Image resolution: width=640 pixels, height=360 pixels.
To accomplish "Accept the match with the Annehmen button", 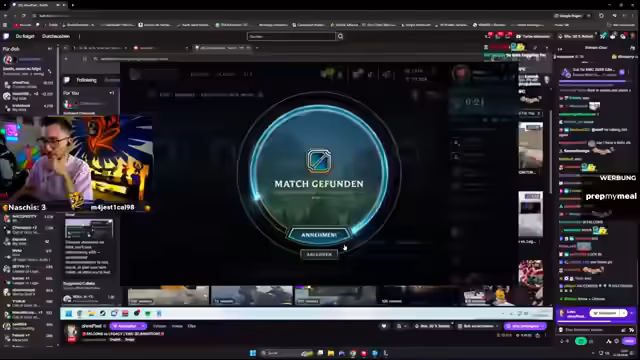I will click(319, 235).
